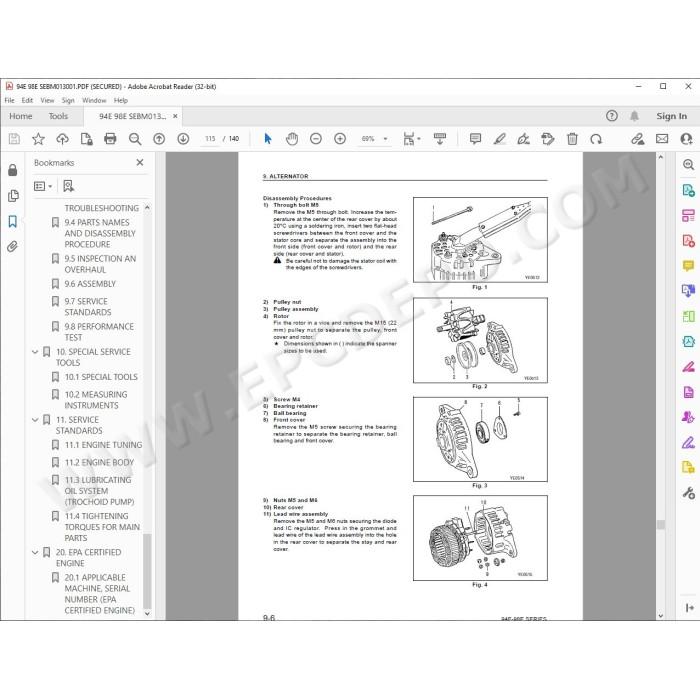Click the upload to cloud icon
Viewport: 700px width, 700px height.
point(62,139)
